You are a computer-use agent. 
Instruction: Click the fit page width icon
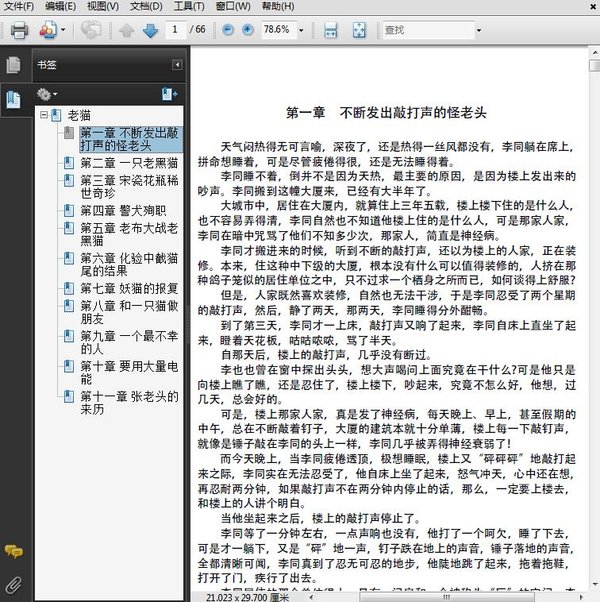[x=331, y=30]
